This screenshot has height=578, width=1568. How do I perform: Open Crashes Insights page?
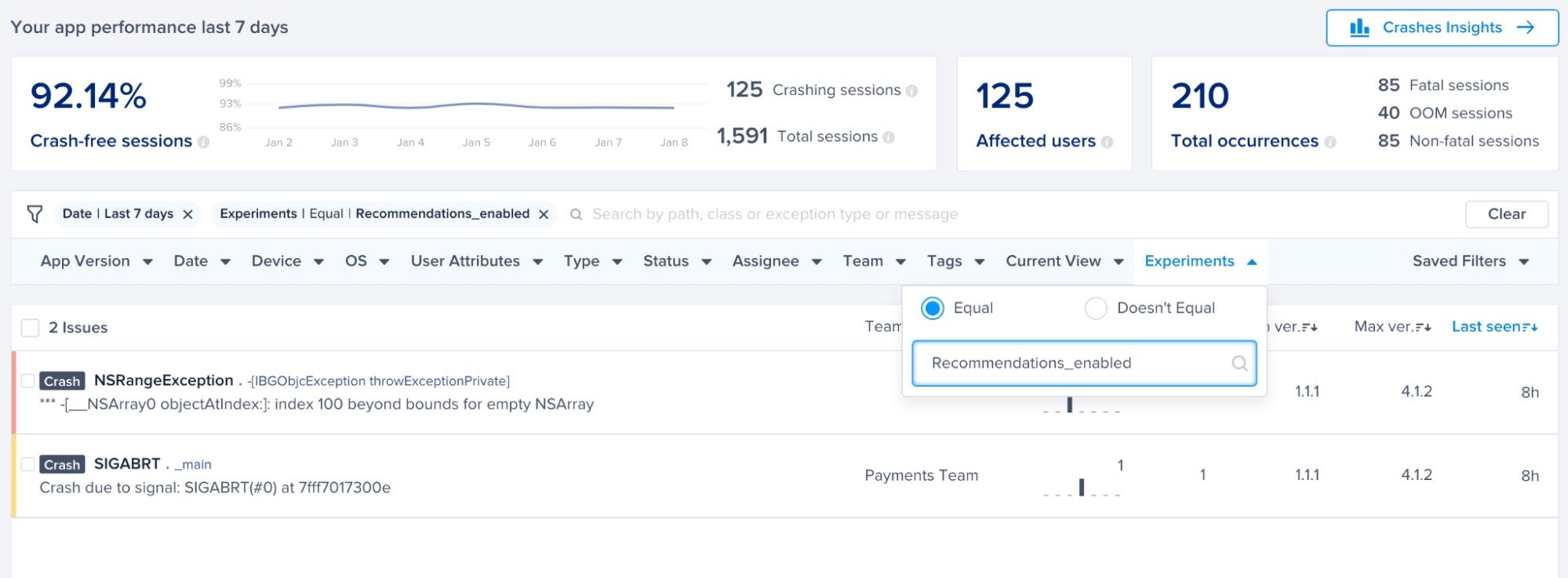(1442, 27)
